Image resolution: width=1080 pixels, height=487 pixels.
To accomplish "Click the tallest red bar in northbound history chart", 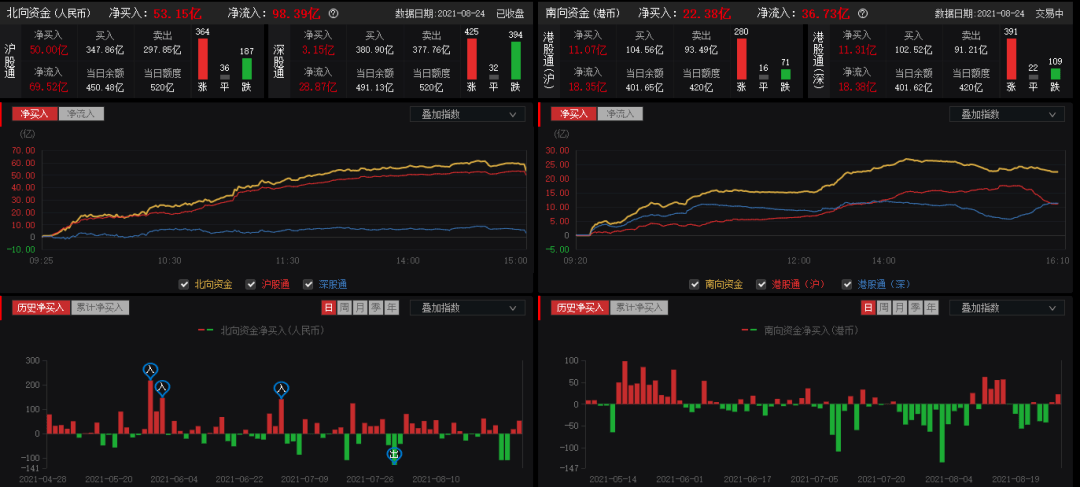I will click(x=151, y=406).
